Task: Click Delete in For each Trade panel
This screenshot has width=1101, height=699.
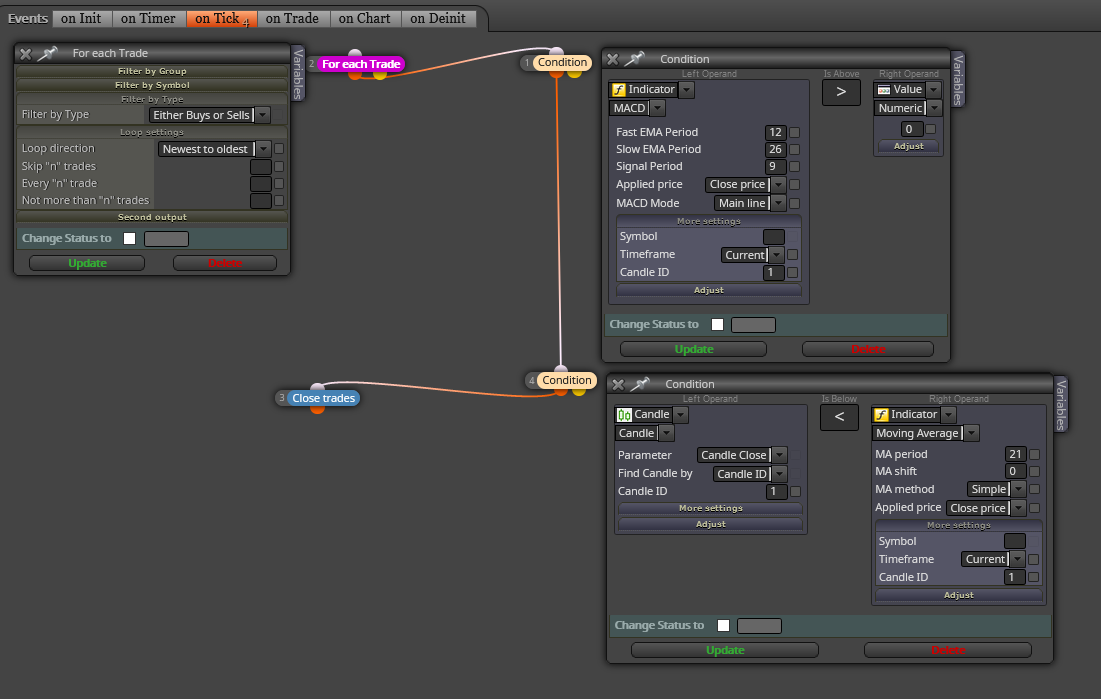Action: point(225,263)
